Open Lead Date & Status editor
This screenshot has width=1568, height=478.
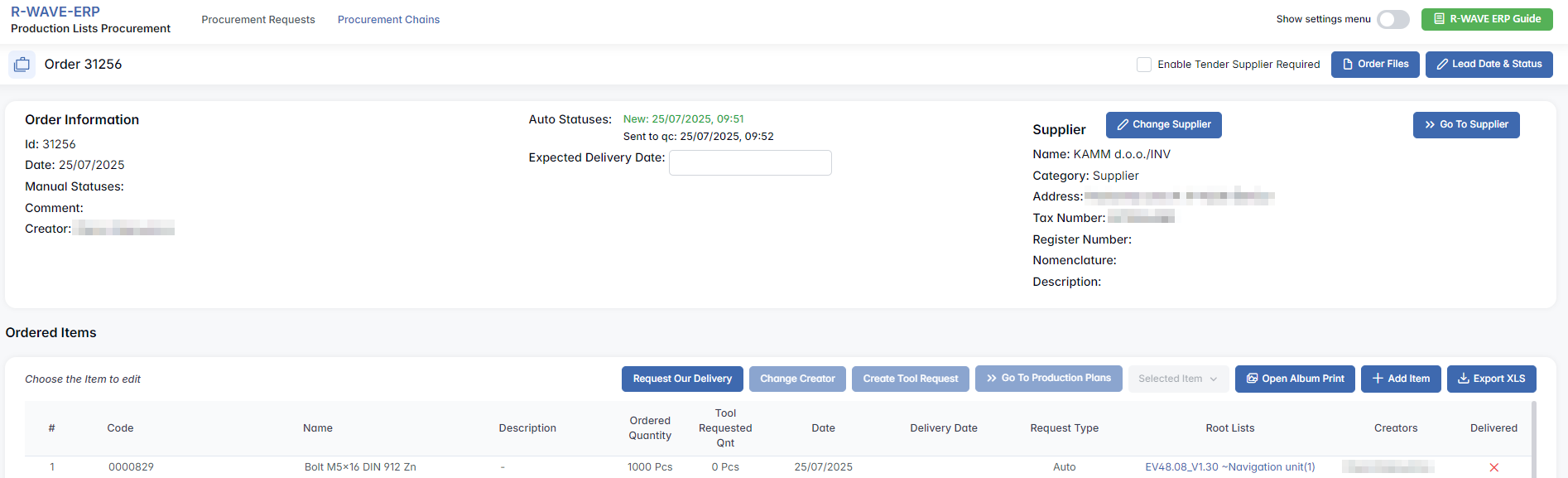pos(1489,64)
